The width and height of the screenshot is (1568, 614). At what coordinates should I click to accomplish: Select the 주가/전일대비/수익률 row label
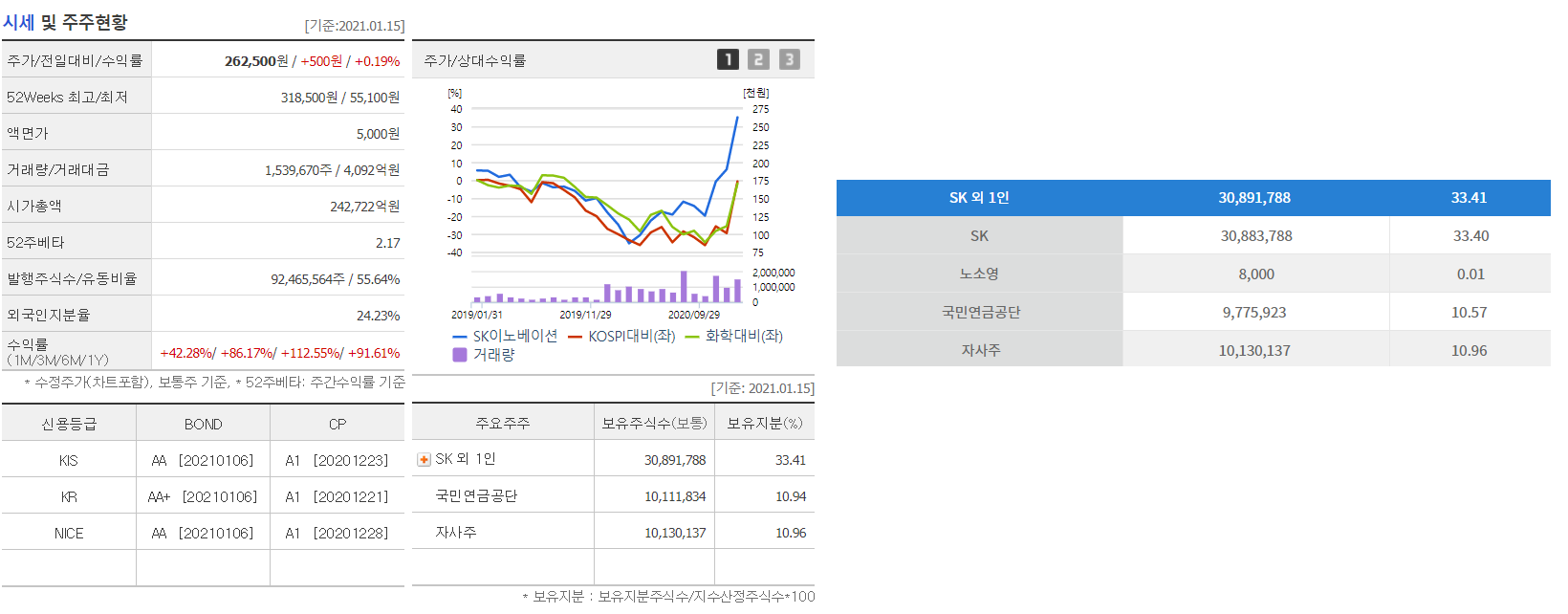pyautogui.click(x=75, y=60)
